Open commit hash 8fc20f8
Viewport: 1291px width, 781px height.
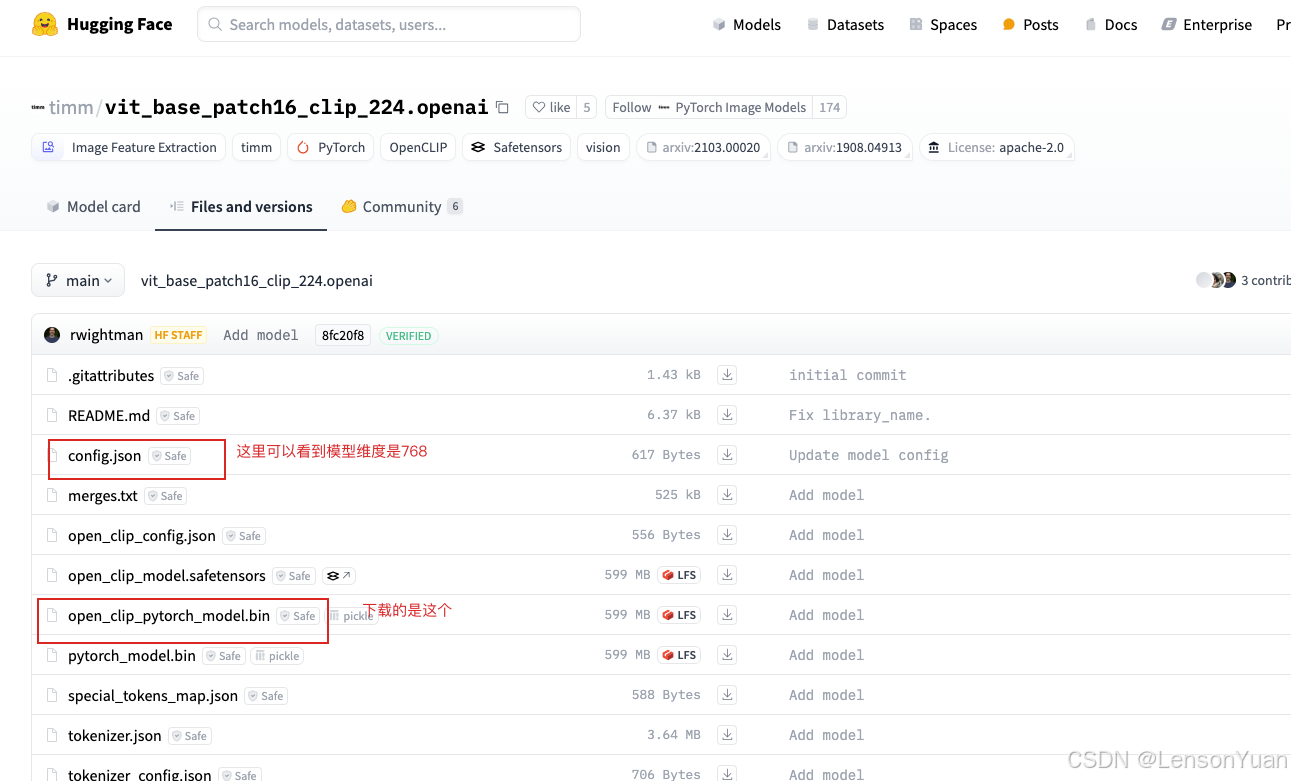(x=343, y=335)
